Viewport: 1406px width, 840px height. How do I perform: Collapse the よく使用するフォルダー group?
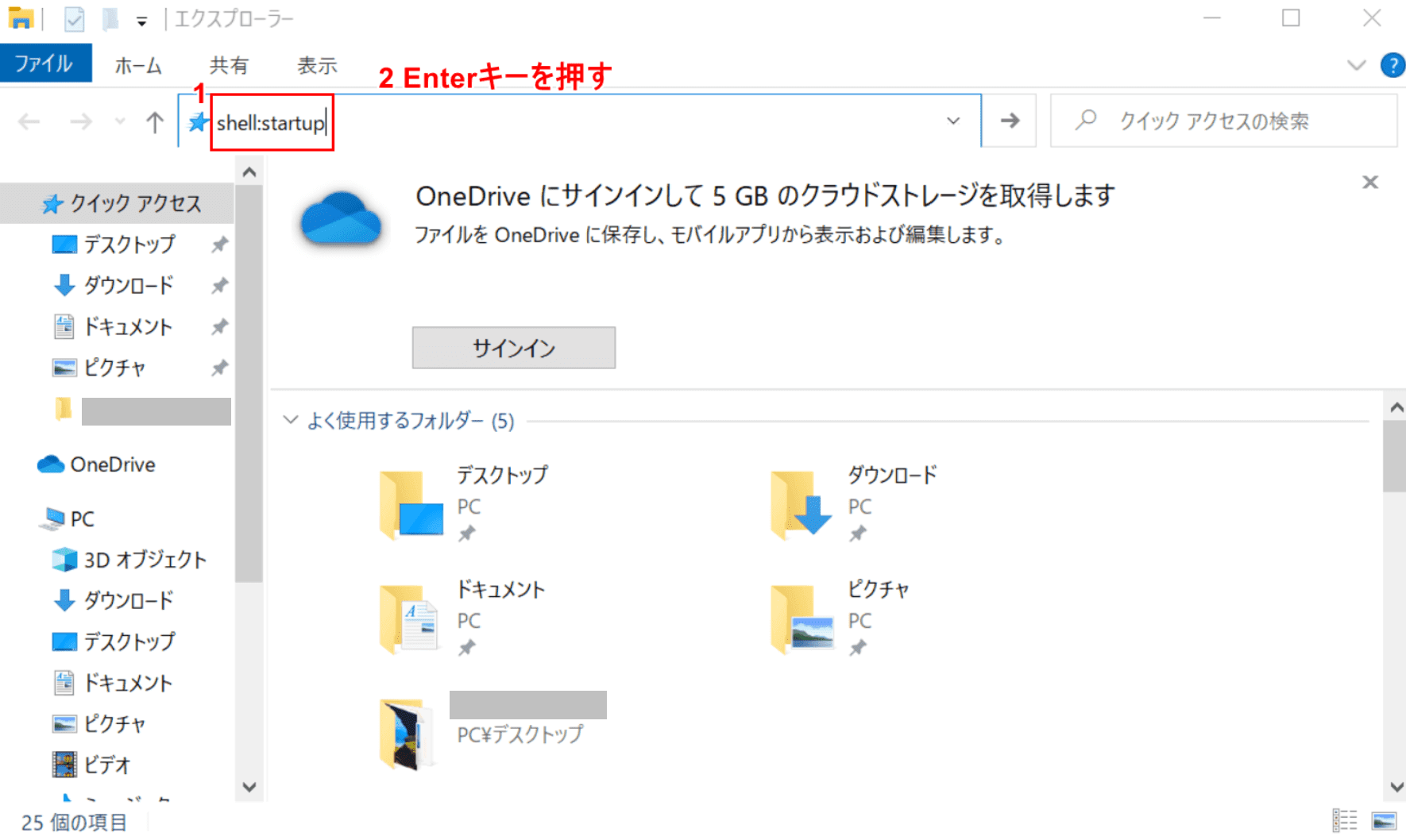point(291,420)
